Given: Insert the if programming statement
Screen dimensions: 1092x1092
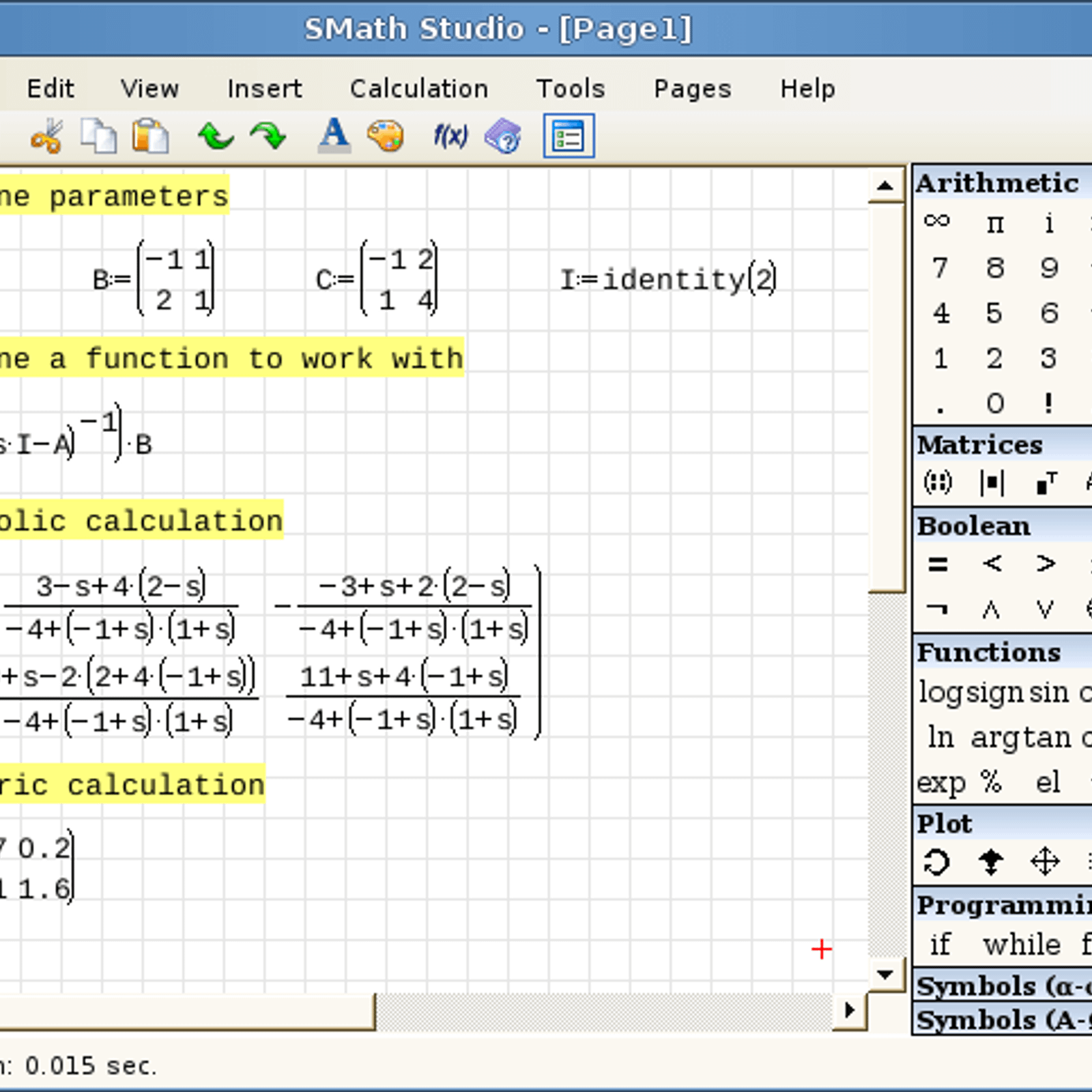Looking at the screenshot, I should click(x=940, y=945).
